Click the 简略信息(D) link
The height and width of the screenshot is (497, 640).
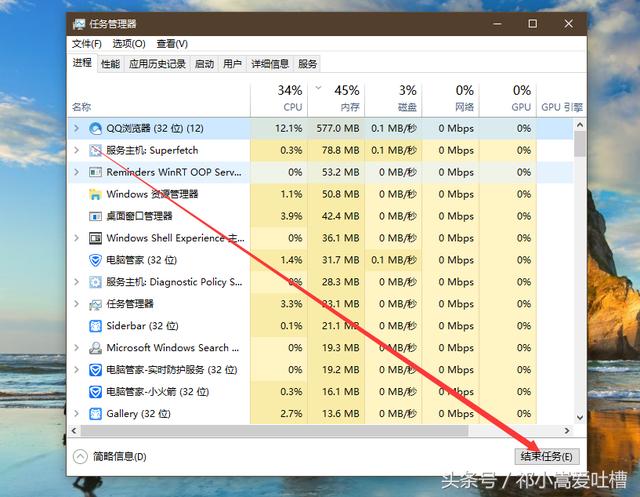tap(120, 457)
